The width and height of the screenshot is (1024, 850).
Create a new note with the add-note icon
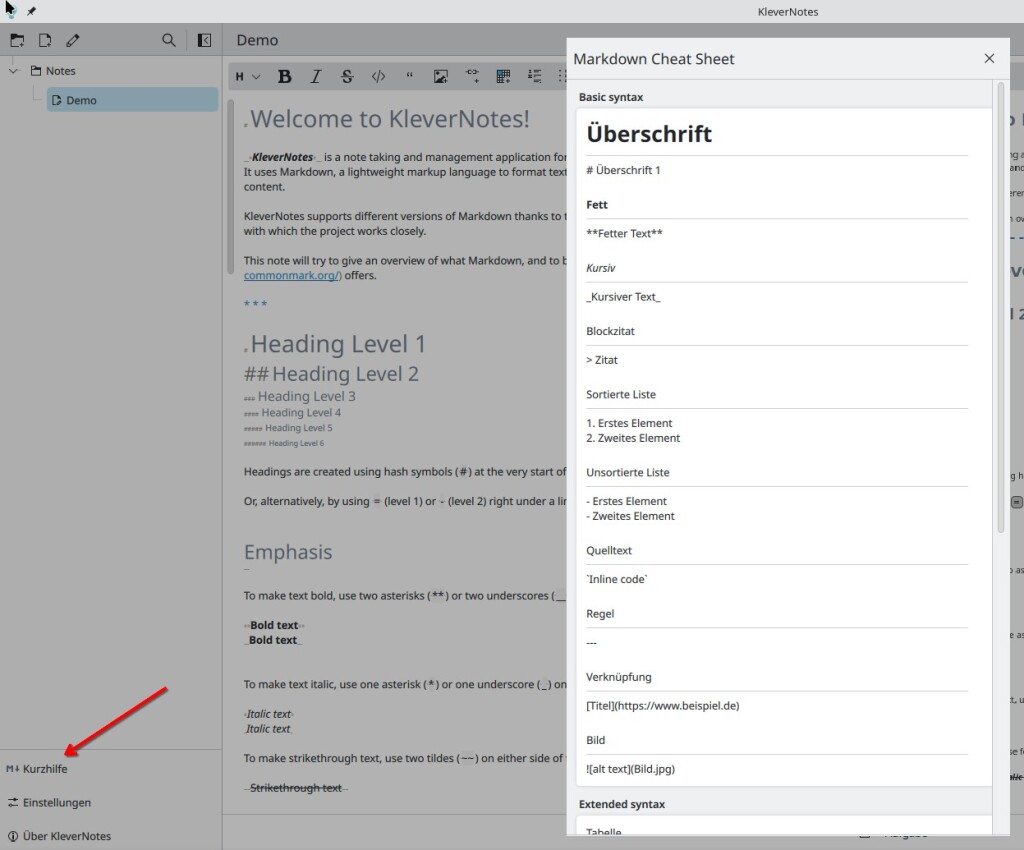45,40
